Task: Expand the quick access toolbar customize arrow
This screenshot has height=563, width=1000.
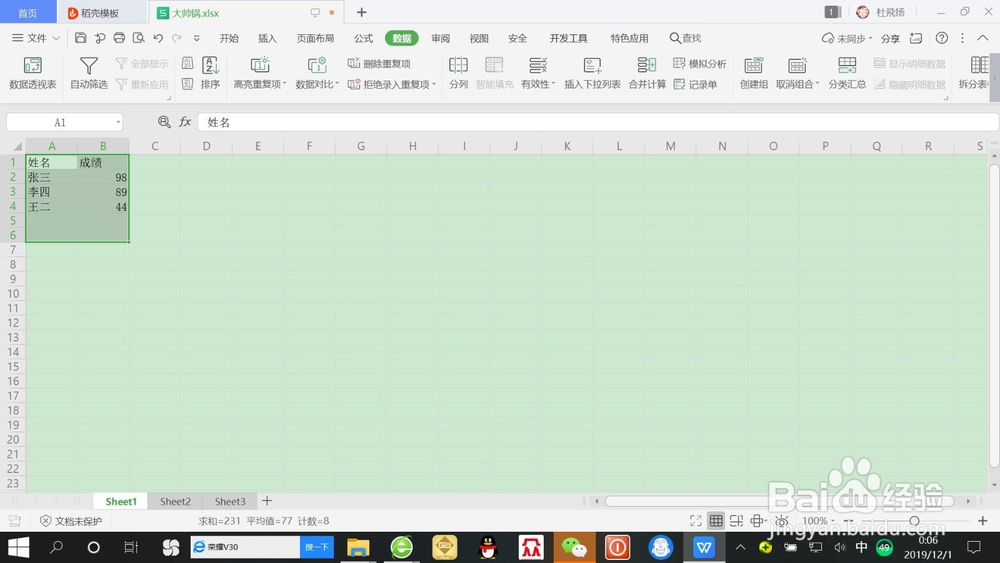Action: (x=196, y=38)
